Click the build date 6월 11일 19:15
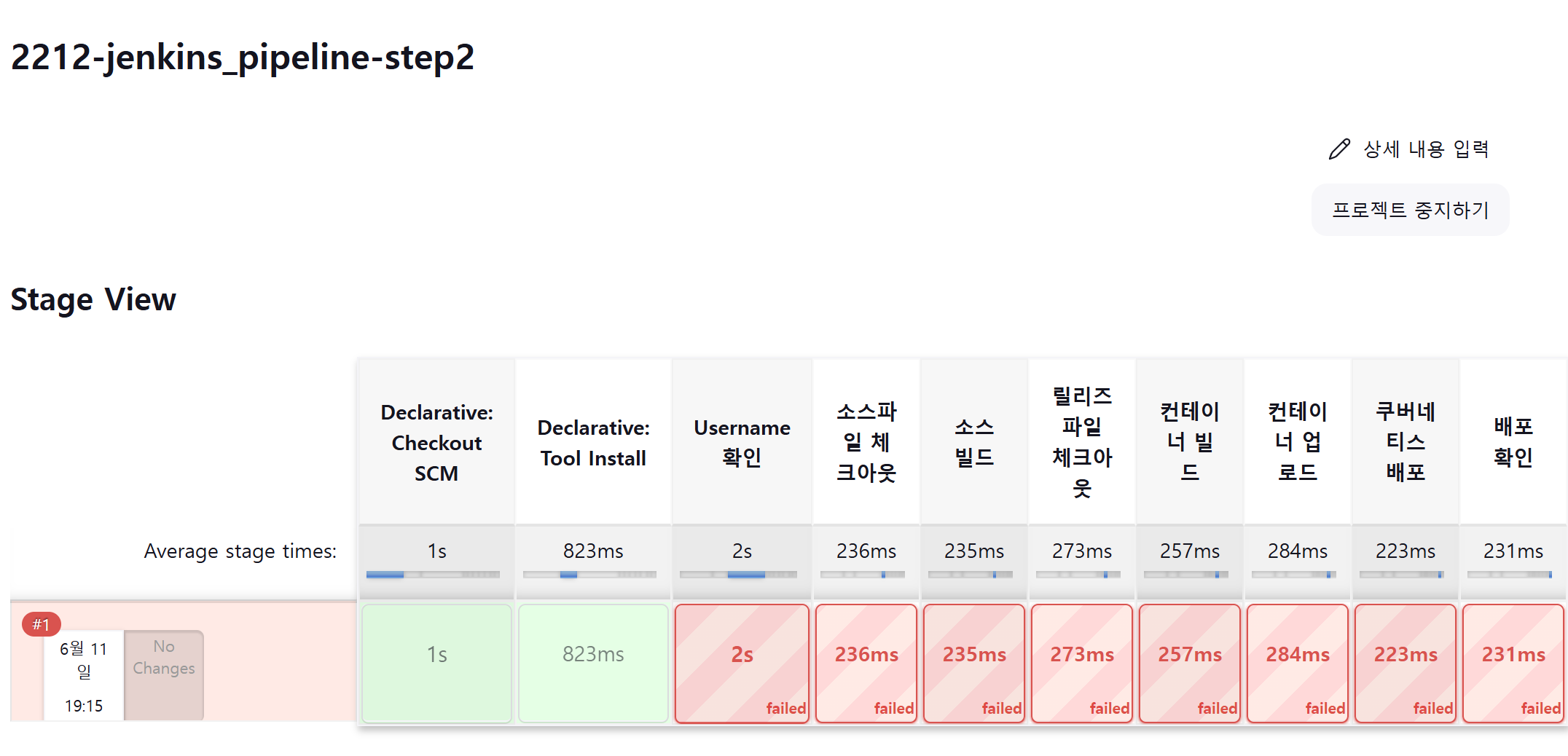This screenshot has height=756, width=1568. click(84, 675)
